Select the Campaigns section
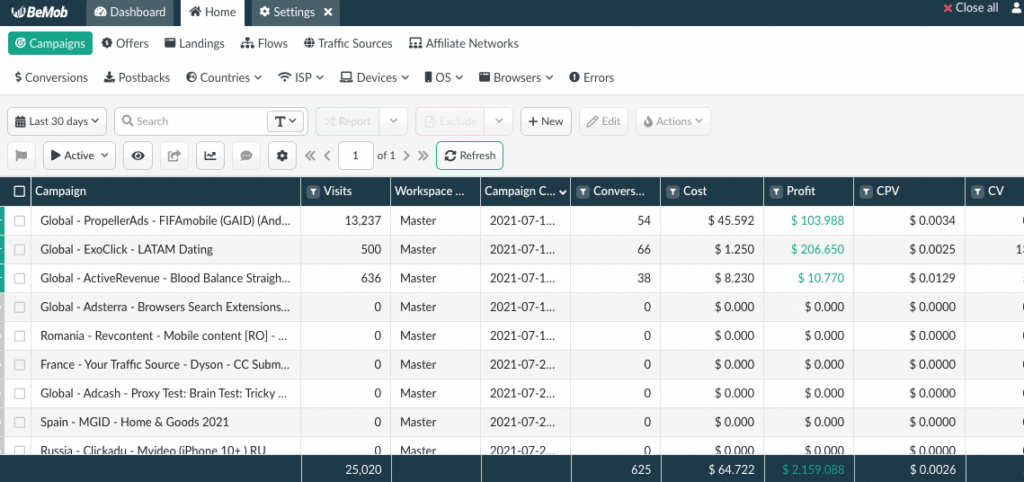 [x=50, y=43]
